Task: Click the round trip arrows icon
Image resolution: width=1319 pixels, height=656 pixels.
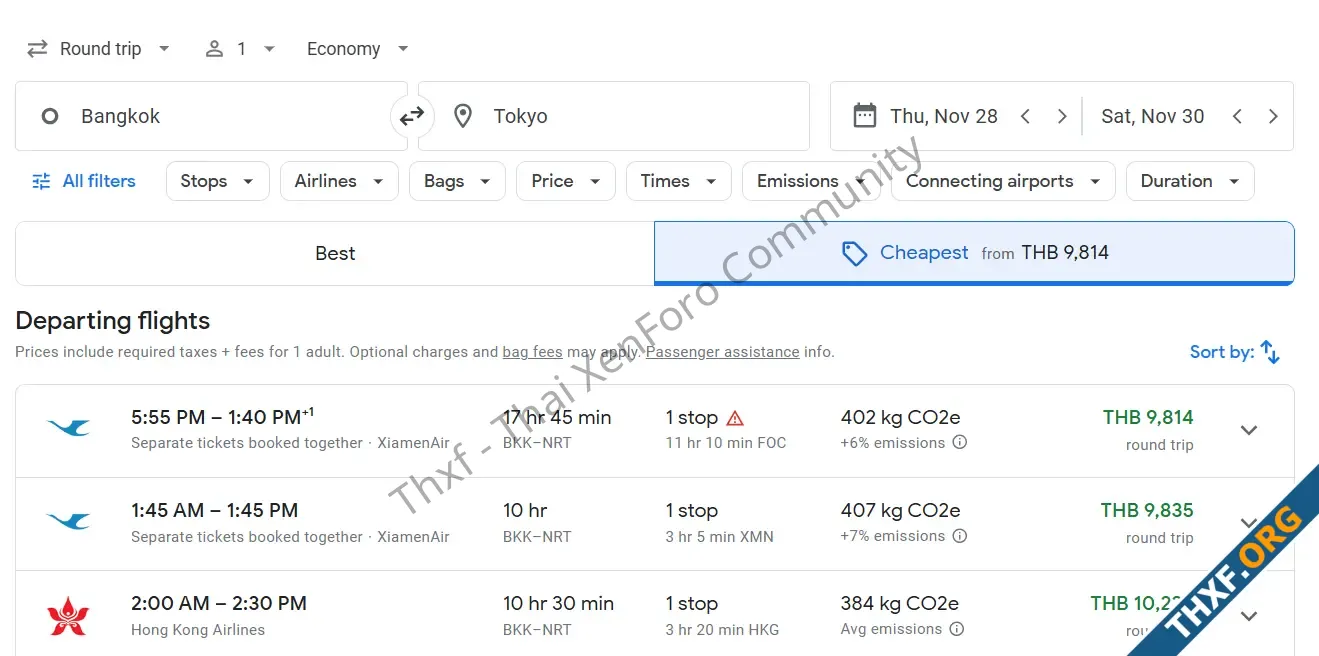Action: tap(37, 49)
